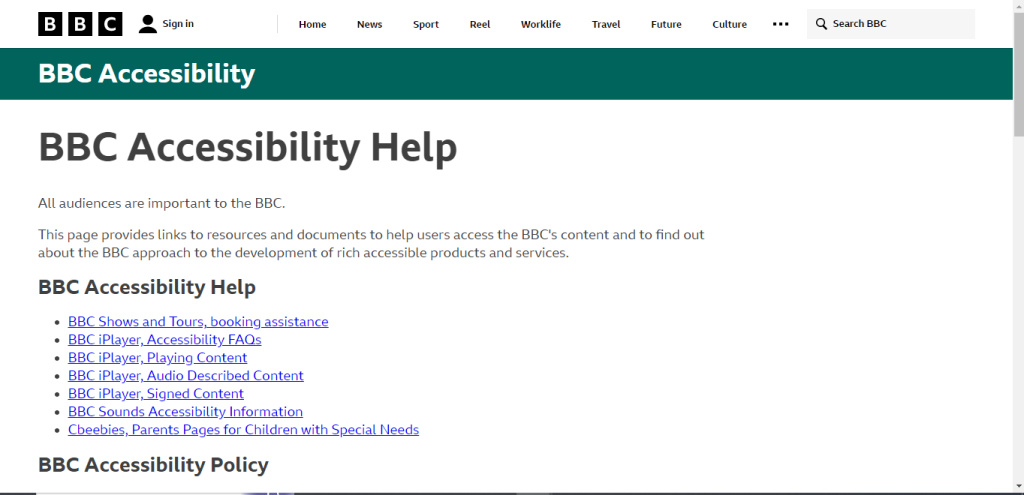Click the search magnifier icon
Screen dimensions: 1024x495
pyautogui.click(x=822, y=24)
